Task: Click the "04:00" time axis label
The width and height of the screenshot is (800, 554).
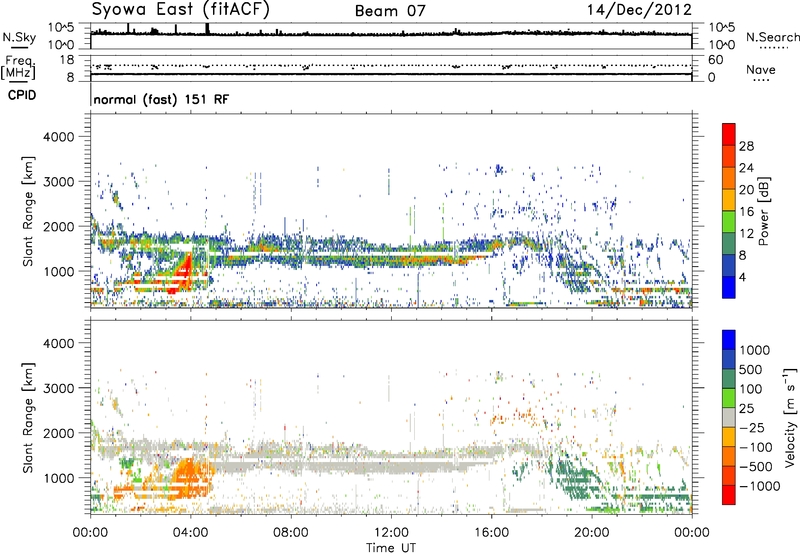Action: pyautogui.click(x=191, y=533)
